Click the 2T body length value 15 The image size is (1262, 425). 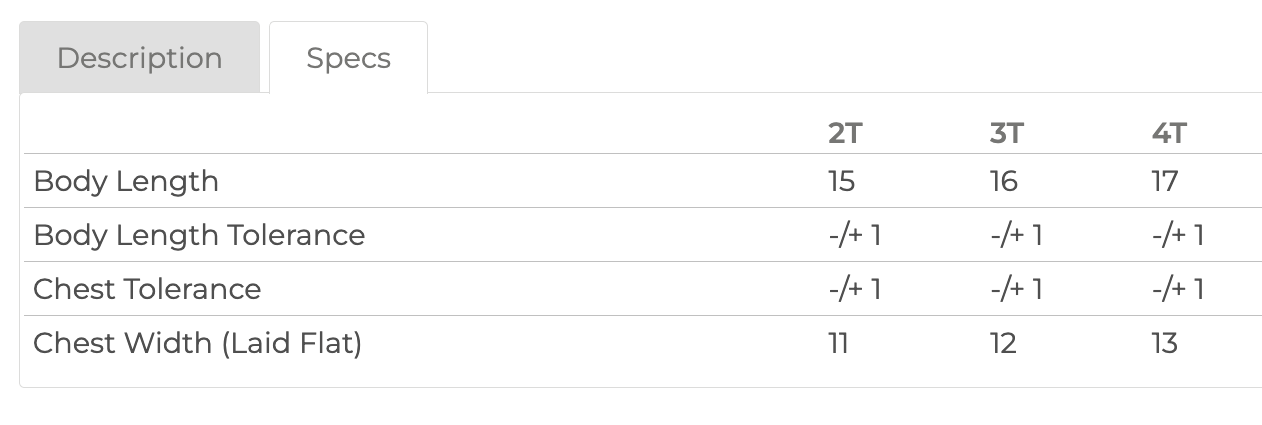(x=842, y=181)
